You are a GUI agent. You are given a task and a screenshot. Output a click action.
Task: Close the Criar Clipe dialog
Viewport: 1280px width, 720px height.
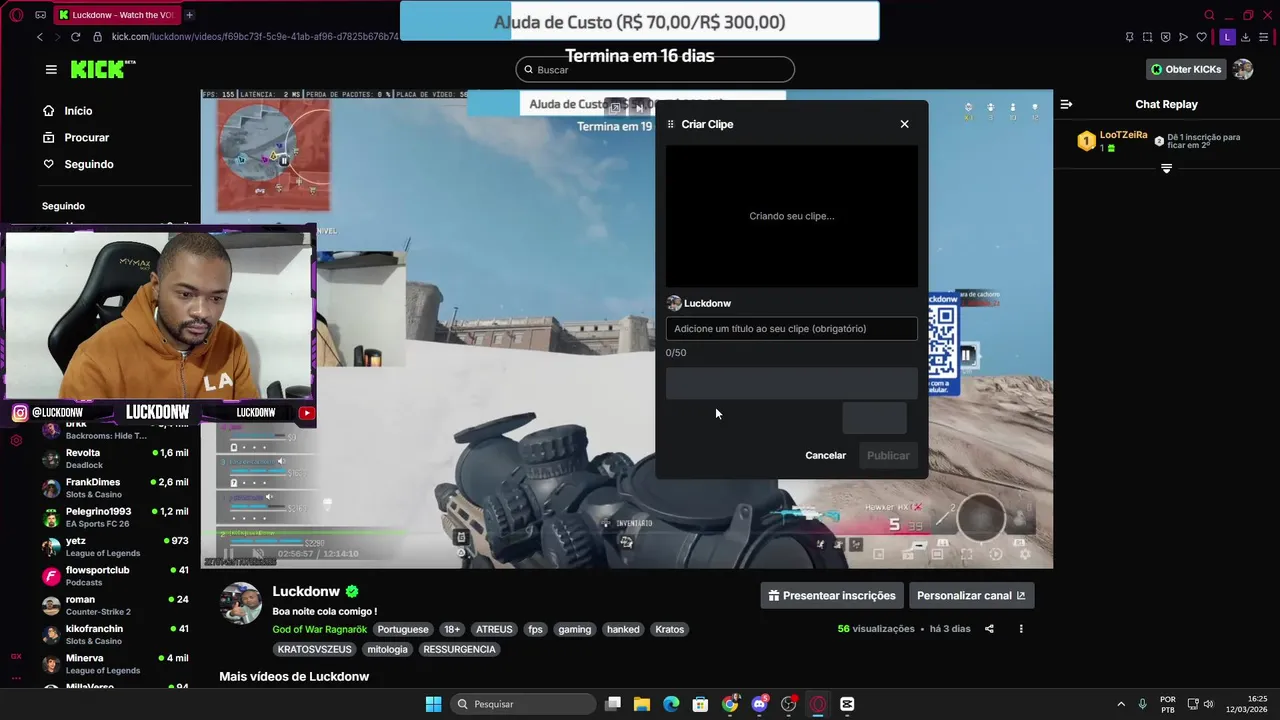click(904, 124)
